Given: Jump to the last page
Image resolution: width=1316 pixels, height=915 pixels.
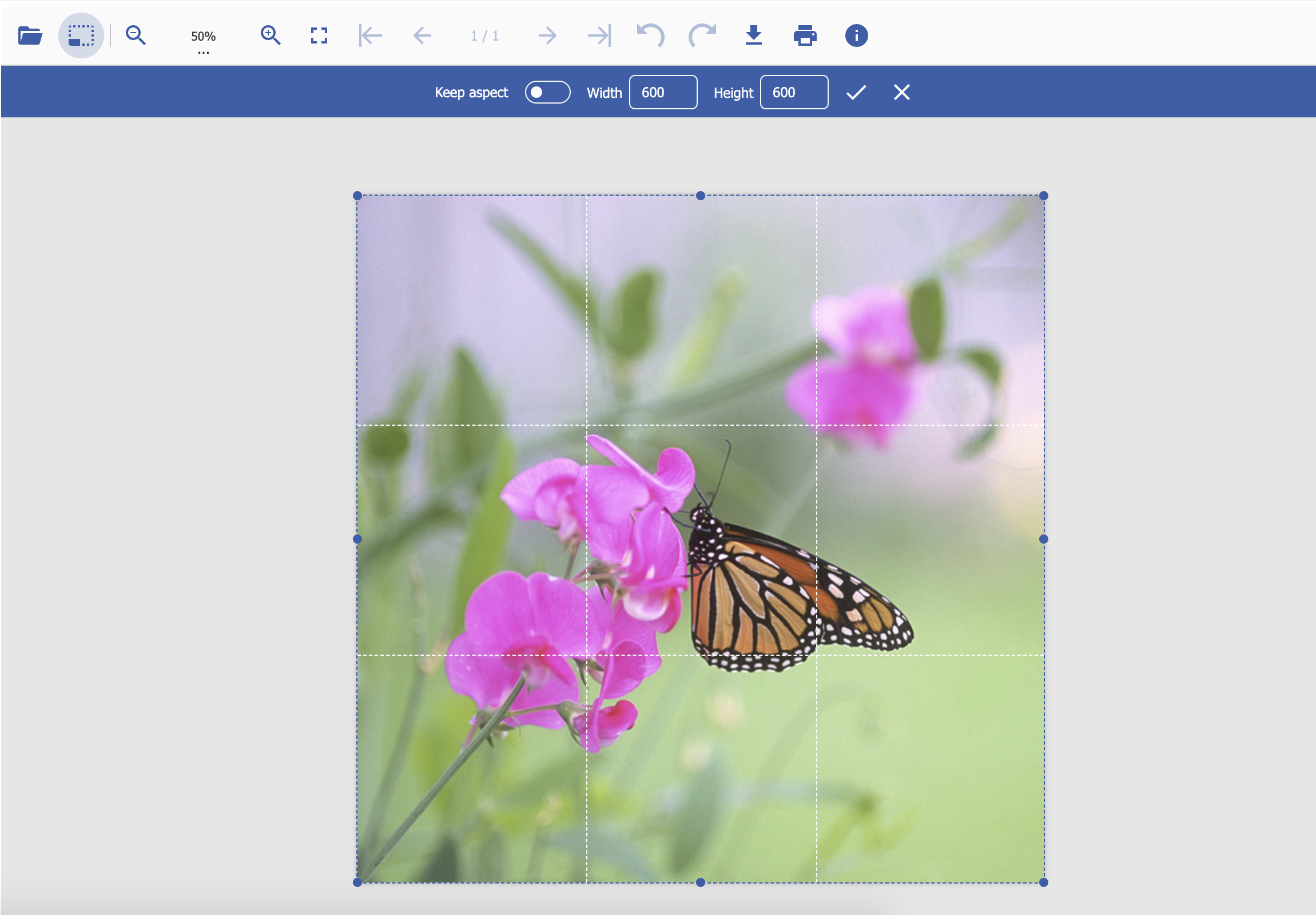Looking at the screenshot, I should (x=599, y=35).
